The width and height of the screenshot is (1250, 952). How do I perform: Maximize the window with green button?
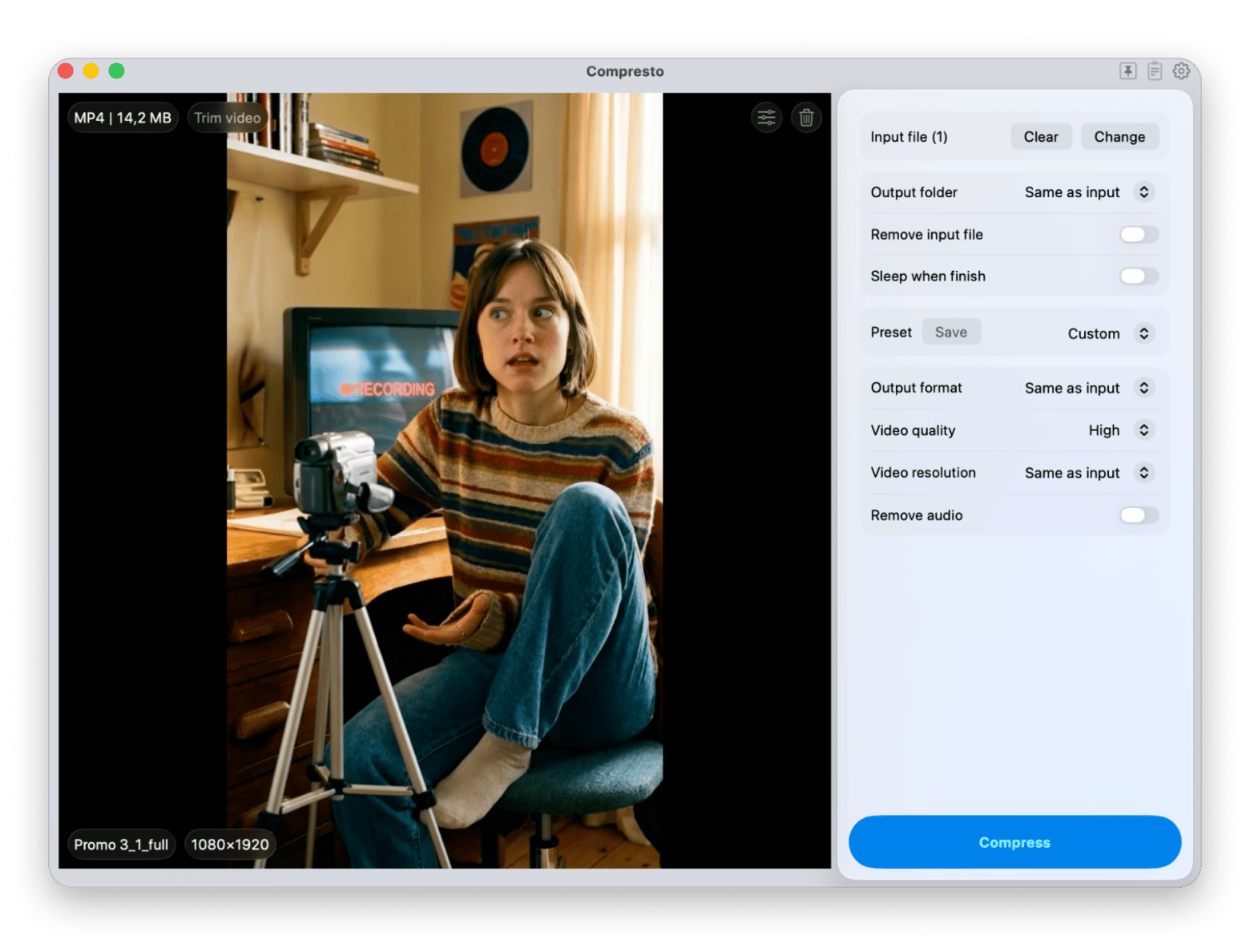click(x=117, y=71)
